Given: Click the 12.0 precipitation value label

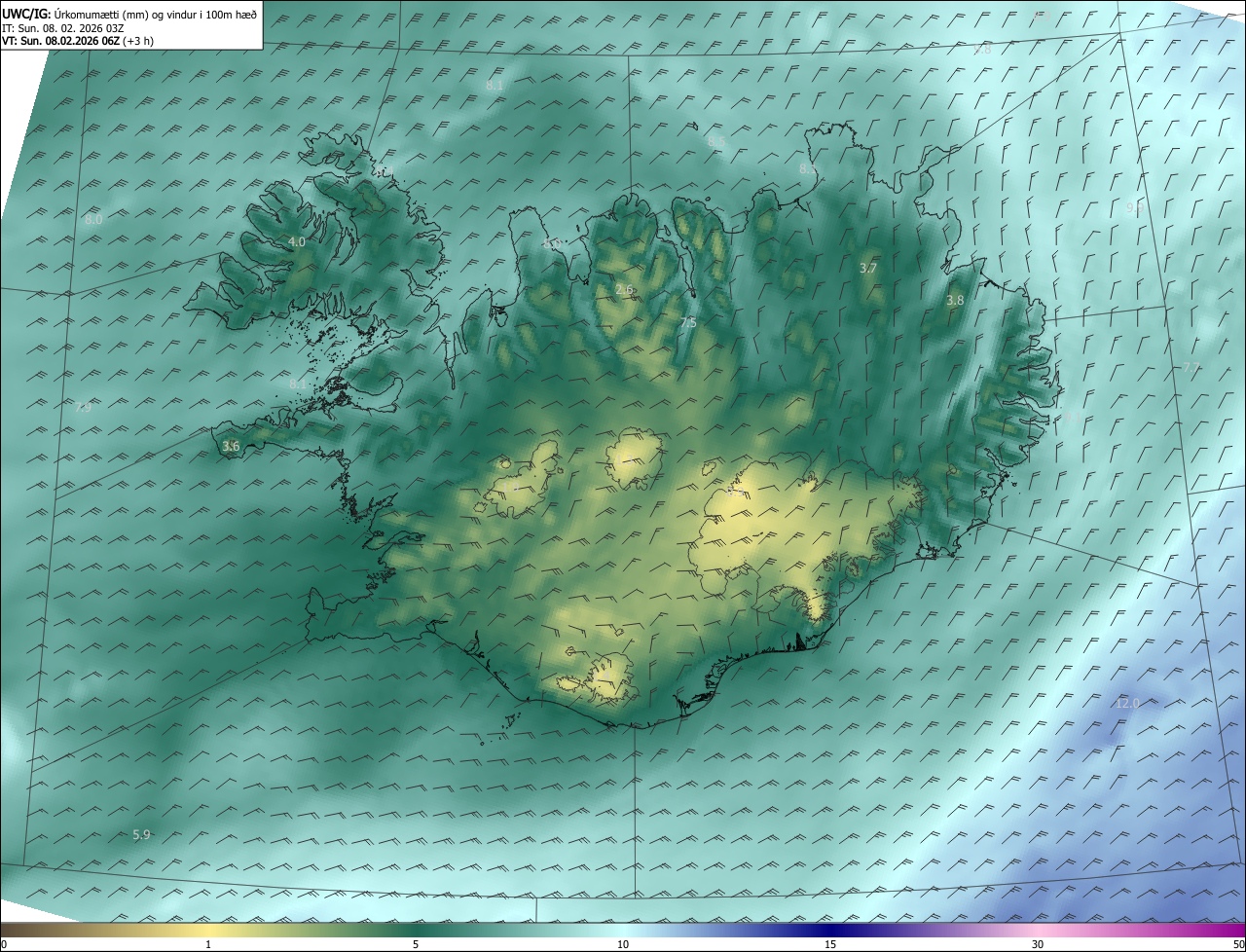Looking at the screenshot, I should coord(1127,703).
